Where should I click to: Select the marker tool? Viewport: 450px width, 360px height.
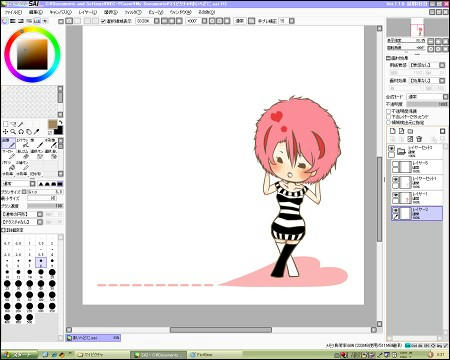(x=9, y=154)
